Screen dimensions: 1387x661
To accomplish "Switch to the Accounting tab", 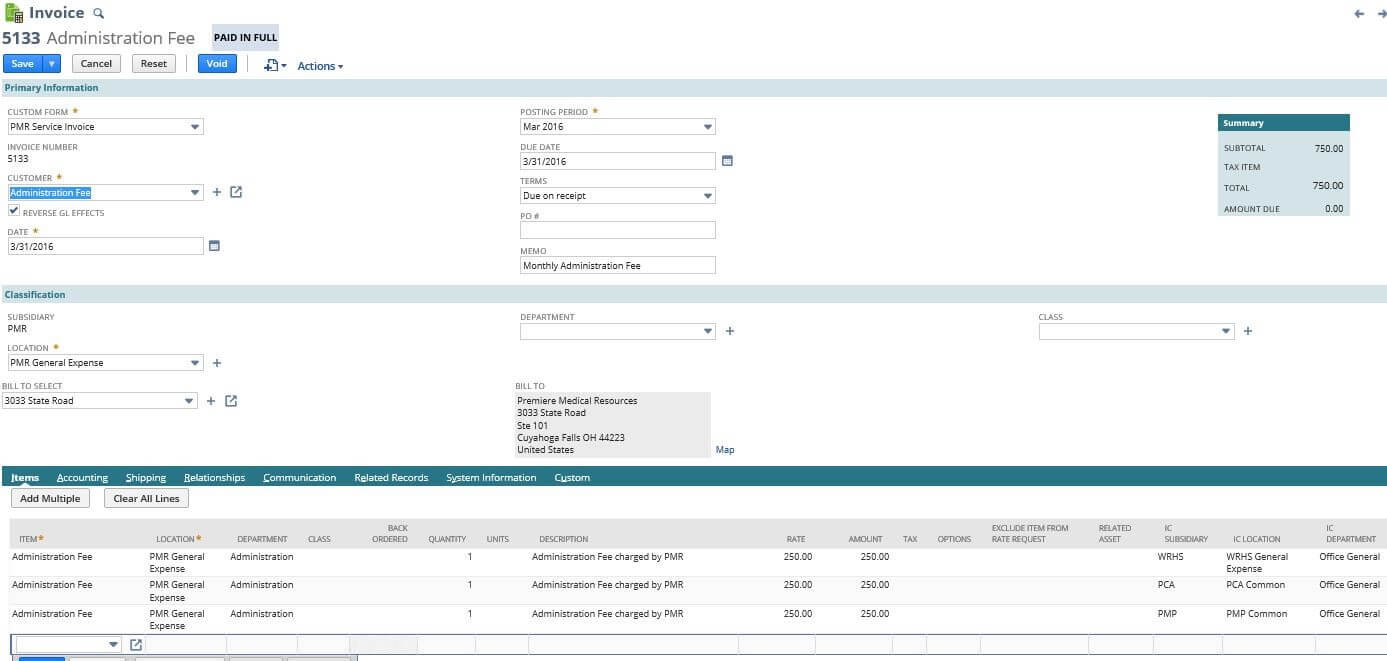I will tap(82, 478).
